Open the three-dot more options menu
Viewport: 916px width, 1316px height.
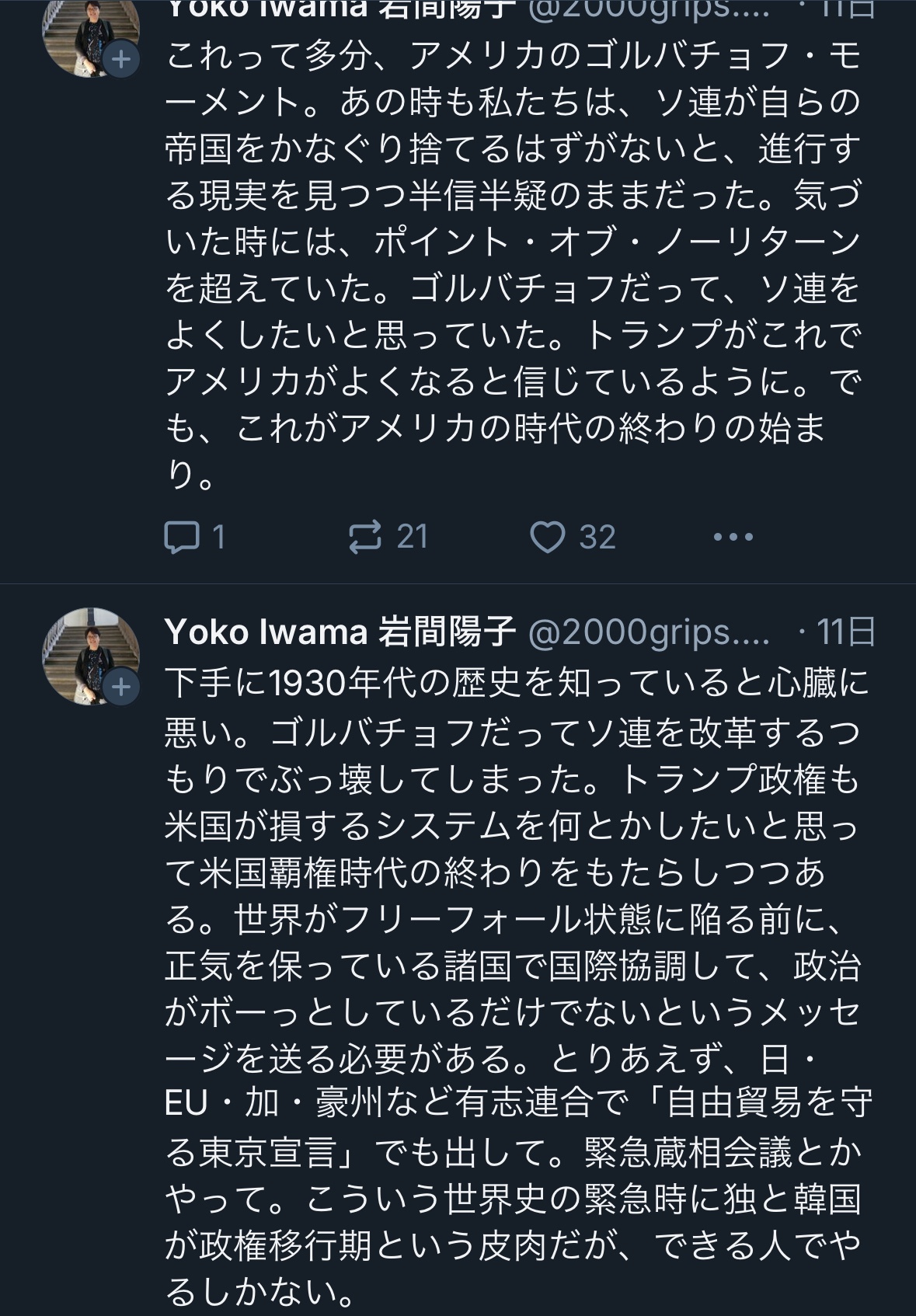733,537
